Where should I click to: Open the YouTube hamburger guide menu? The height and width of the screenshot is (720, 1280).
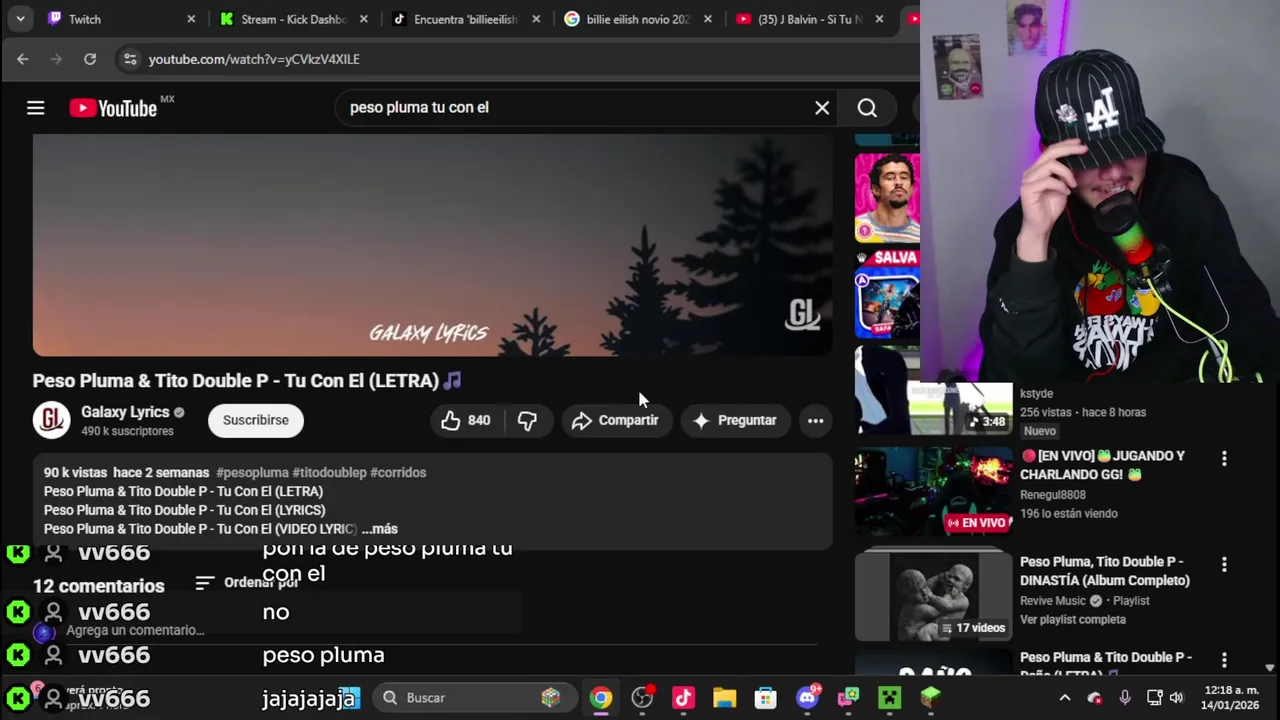click(x=36, y=108)
